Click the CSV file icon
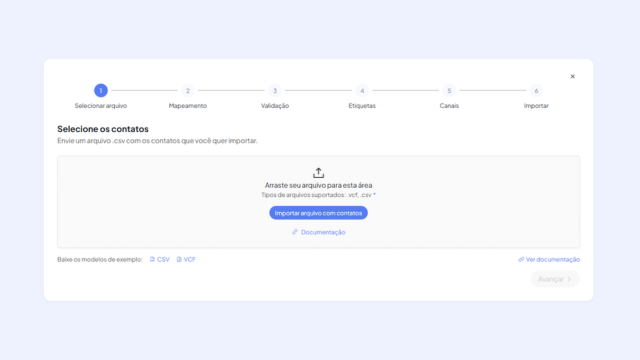Image resolution: width=640 pixels, height=360 pixels. [x=152, y=259]
